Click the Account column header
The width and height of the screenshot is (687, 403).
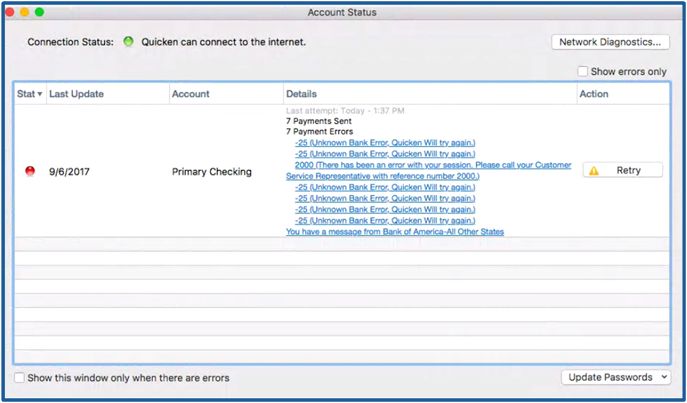tap(191, 94)
